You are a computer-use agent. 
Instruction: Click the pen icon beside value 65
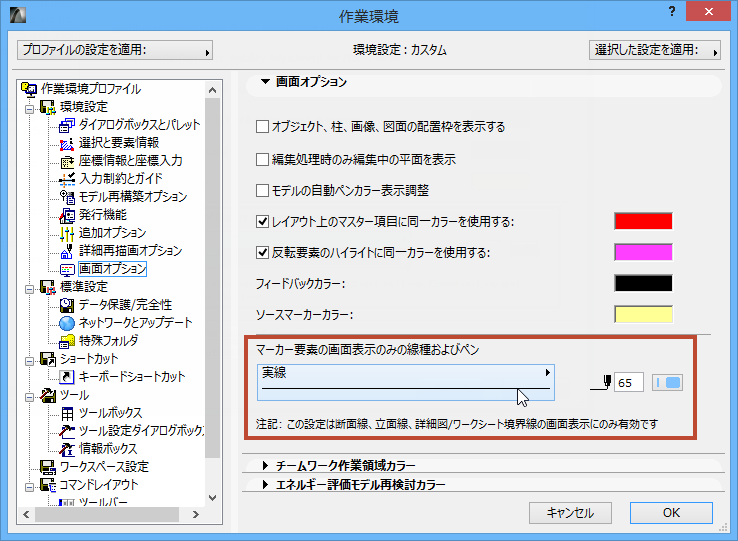click(x=601, y=383)
